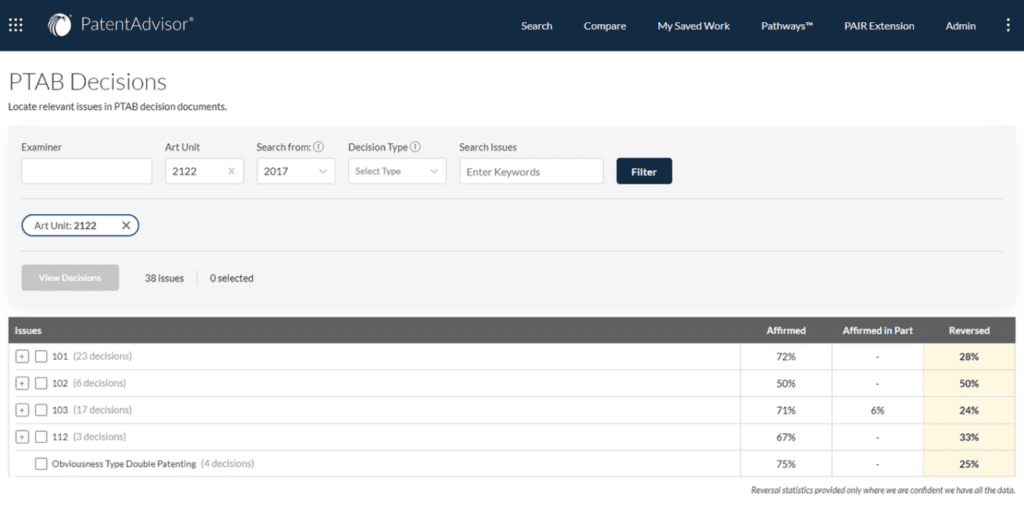Open the app grid menu icon
The image size is (1024, 505).
(x=16, y=25)
